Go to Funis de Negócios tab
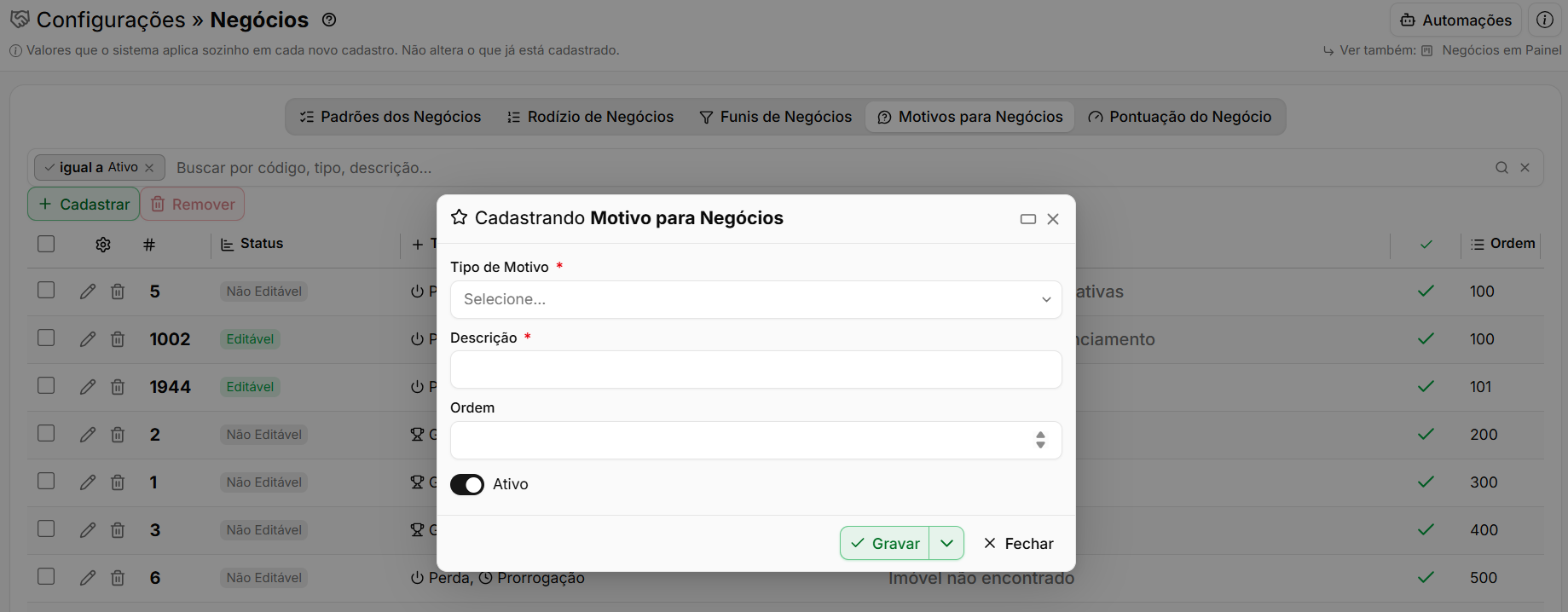Image resolution: width=1568 pixels, height=612 pixels. click(775, 117)
